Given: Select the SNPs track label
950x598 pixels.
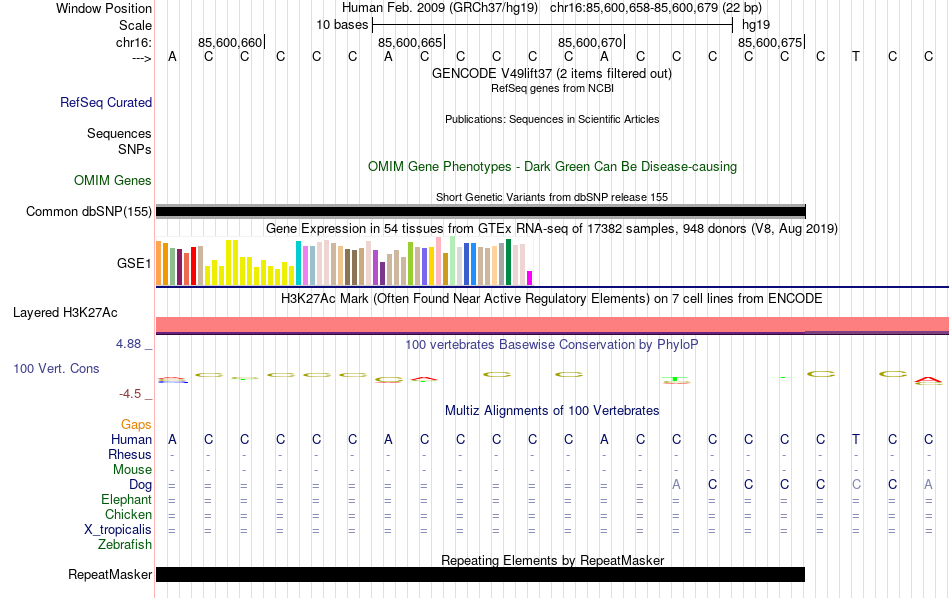Looking at the screenshot, I should (135, 149).
